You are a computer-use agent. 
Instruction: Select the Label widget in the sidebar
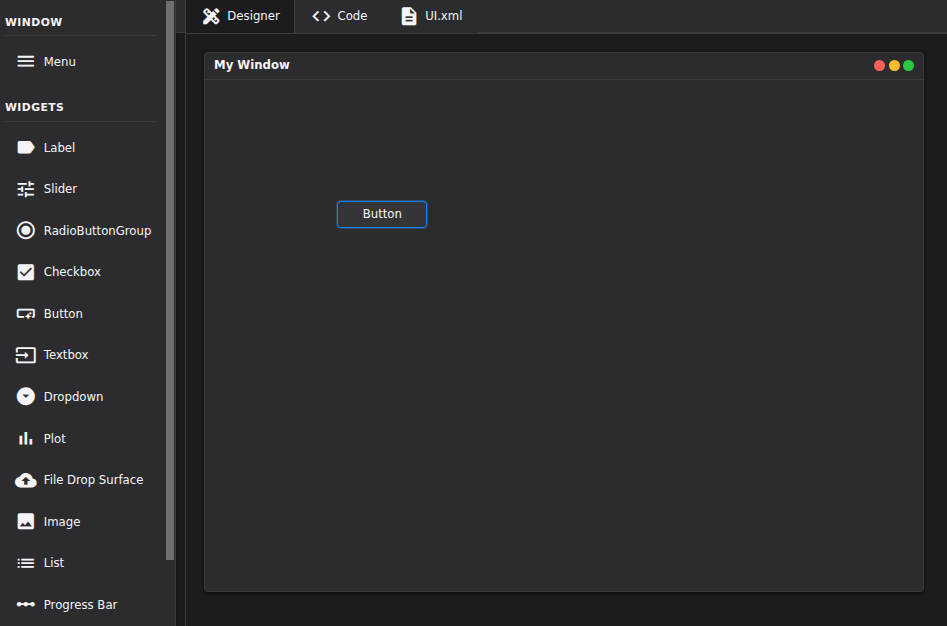57,147
